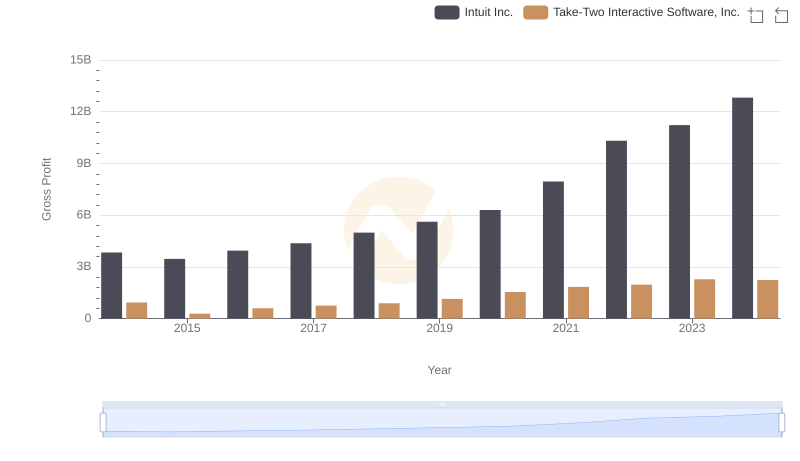800x461 pixels.
Task: Click the left handle of range slider
Action: 103,423
